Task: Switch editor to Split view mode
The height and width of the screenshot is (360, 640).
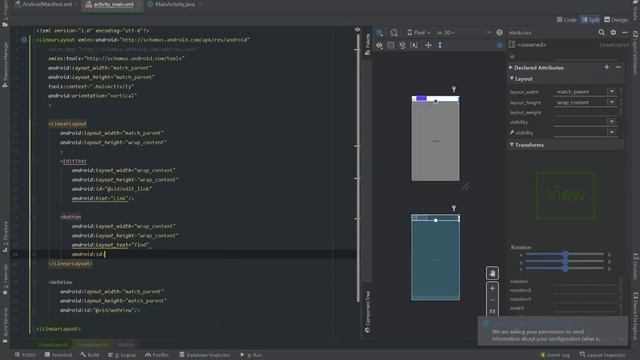Action: 590,20
